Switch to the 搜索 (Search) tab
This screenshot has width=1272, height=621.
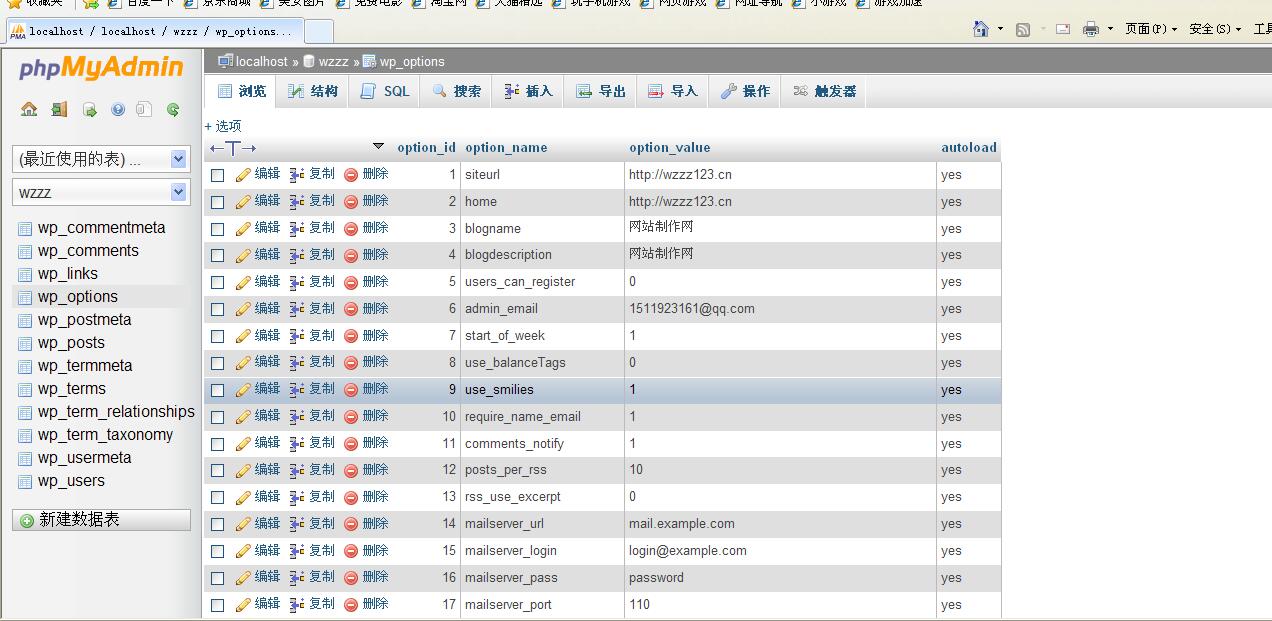pyautogui.click(x=457, y=91)
